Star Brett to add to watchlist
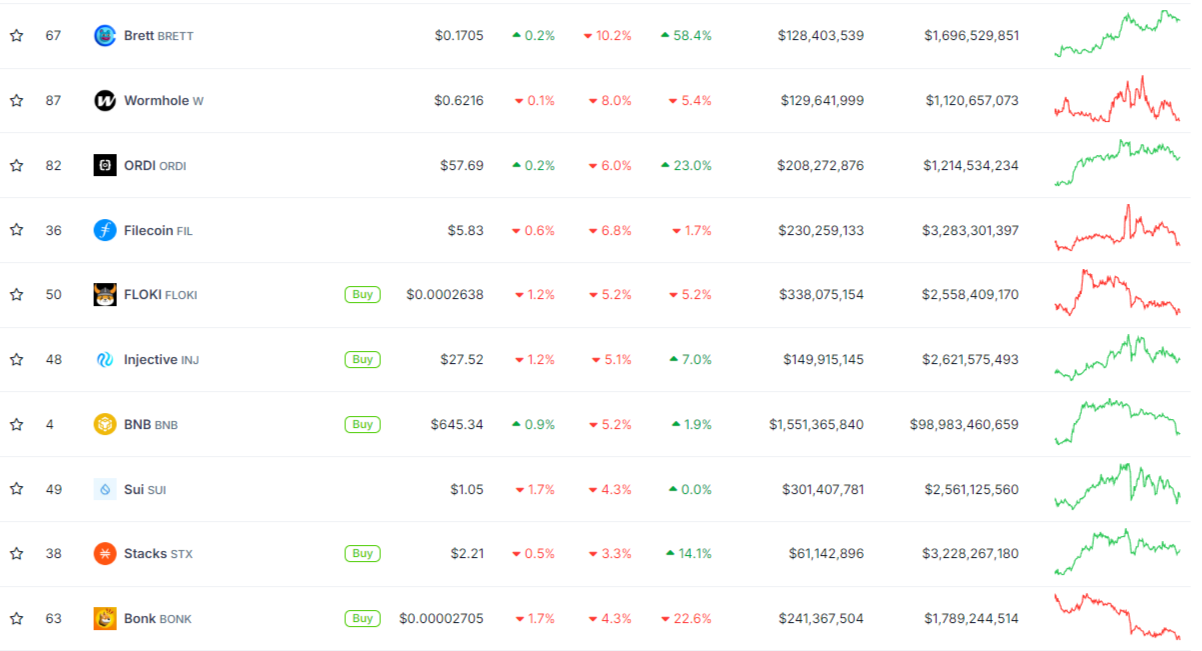The height and width of the screenshot is (651, 1202). [x=16, y=36]
